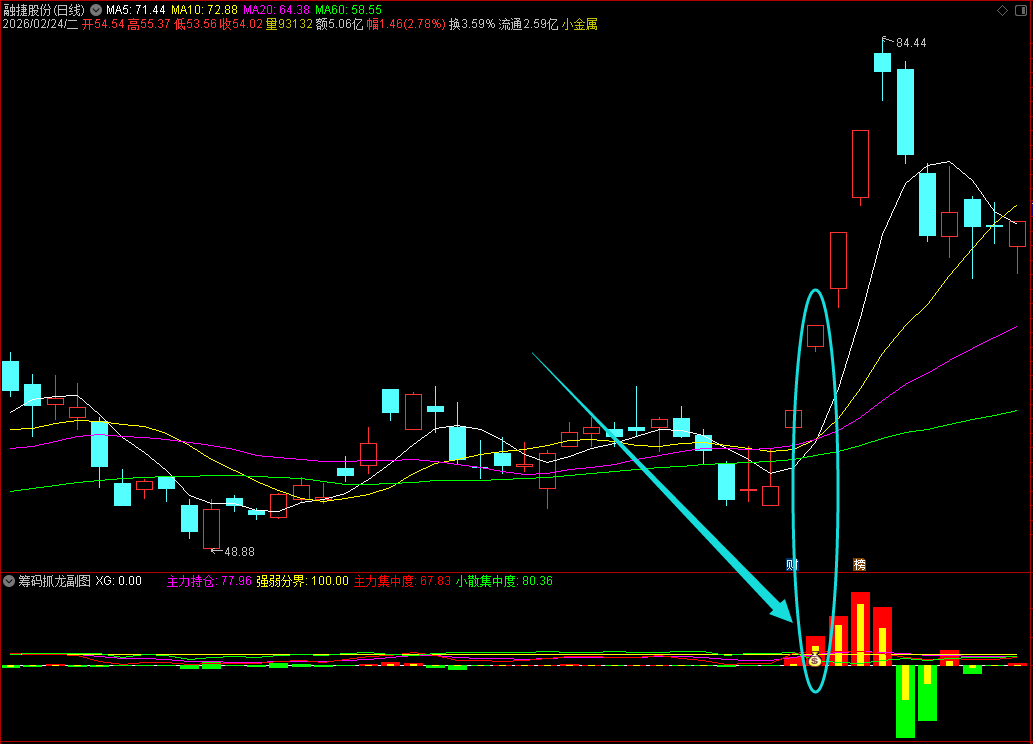Click the diamond icon at top right
Viewport: 1033px width, 744px height.
coord(1002,11)
